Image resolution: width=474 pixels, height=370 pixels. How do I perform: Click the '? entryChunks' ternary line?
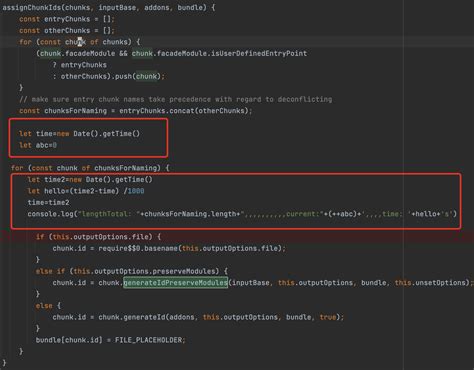pos(79,65)
